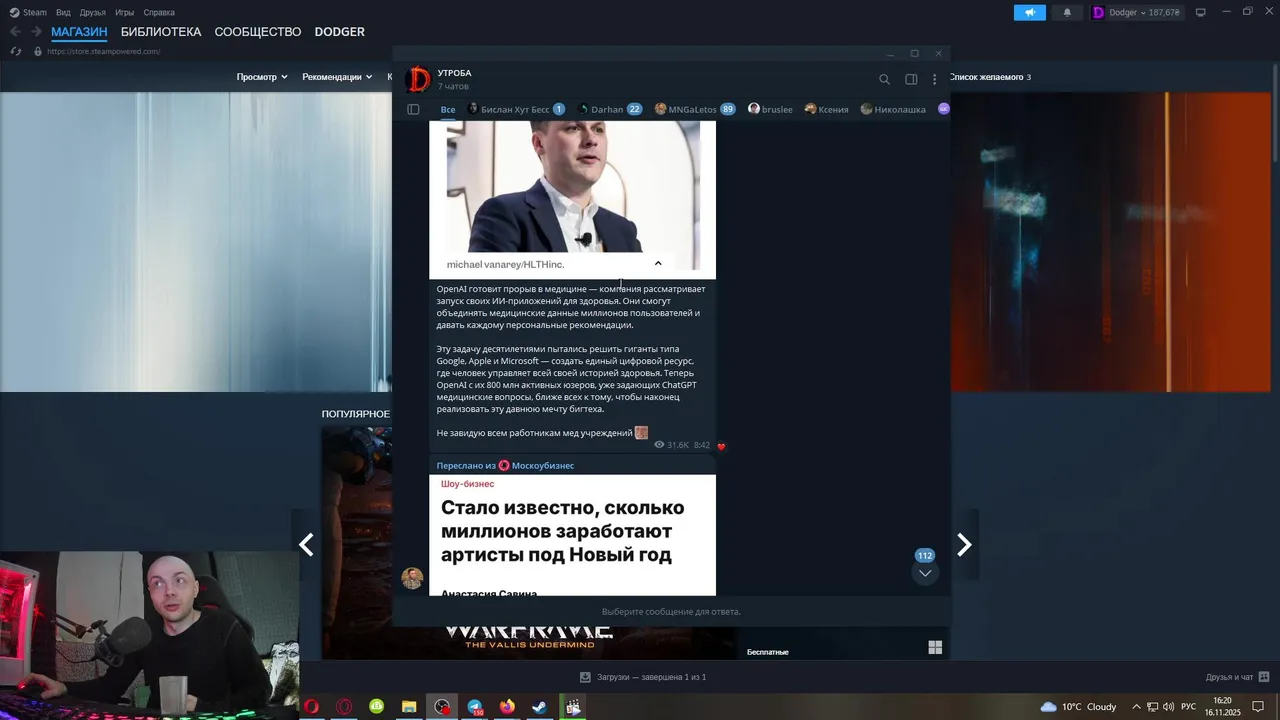The height and width of the screenshot is (720, 1280).
Task: Open Firefox from taskbar
Action: pos(507,706)
